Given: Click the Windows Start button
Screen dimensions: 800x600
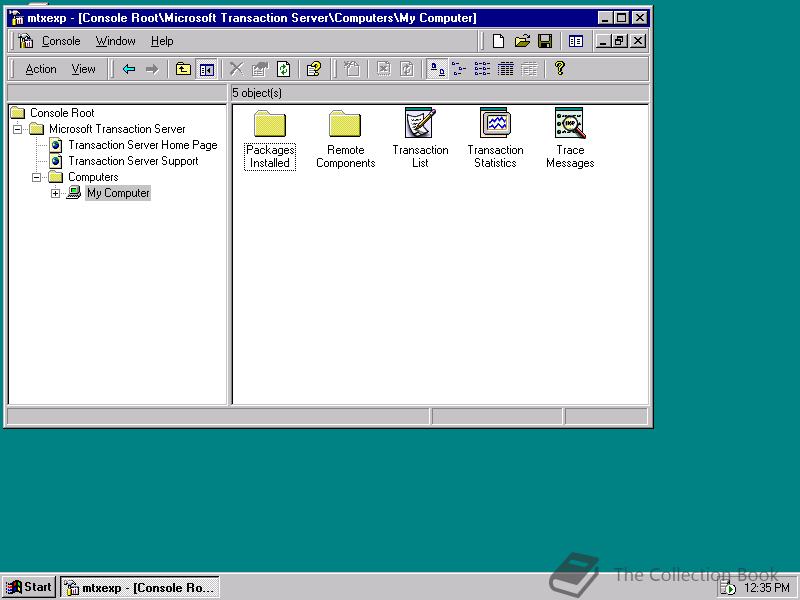Looking at the screenshot, I should pyautogui.click(x=29, y=587).
